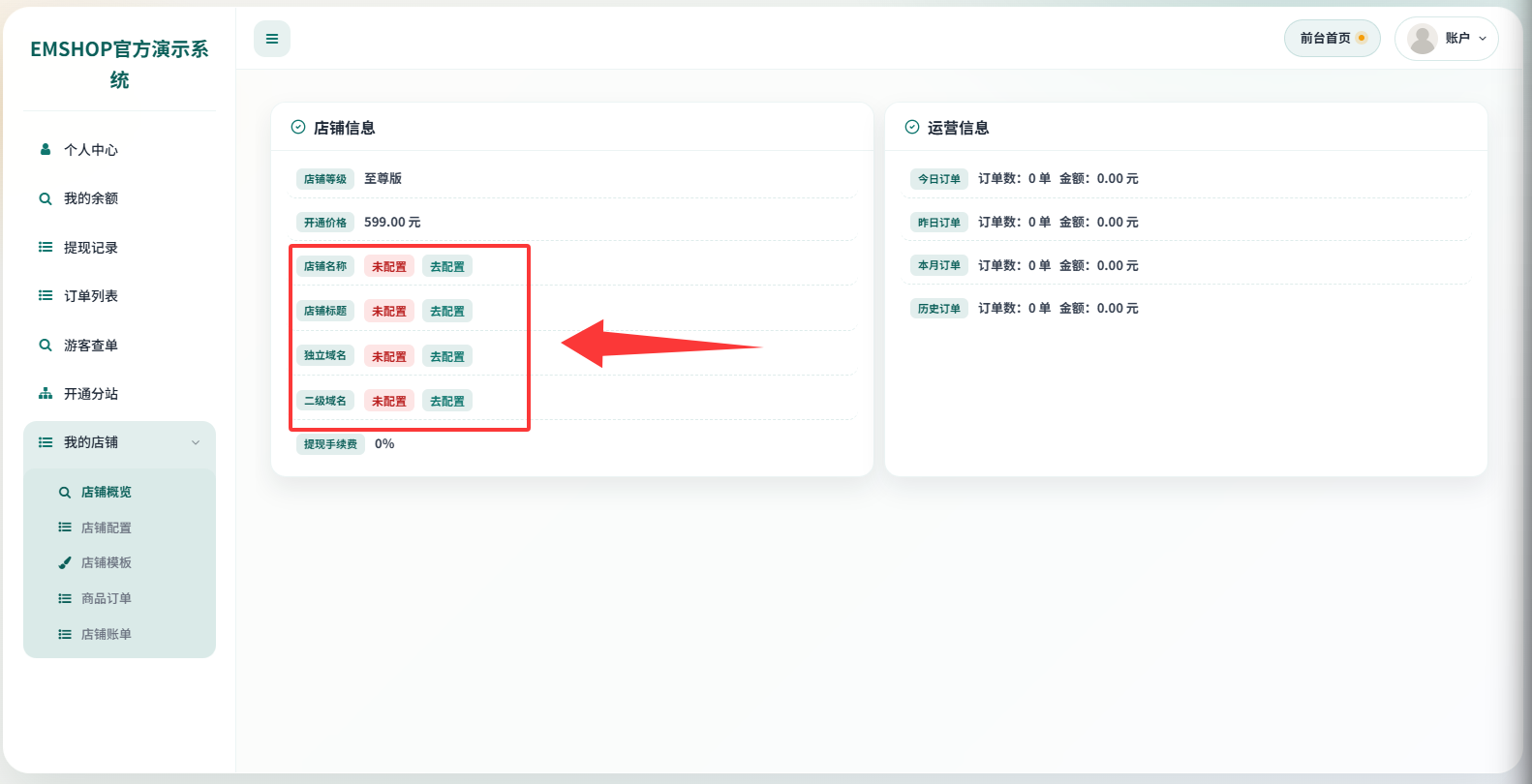The image size is (1532, 784).
Task: Click the sitemap icon beside 开通分站
Action: tap(46, 393)
